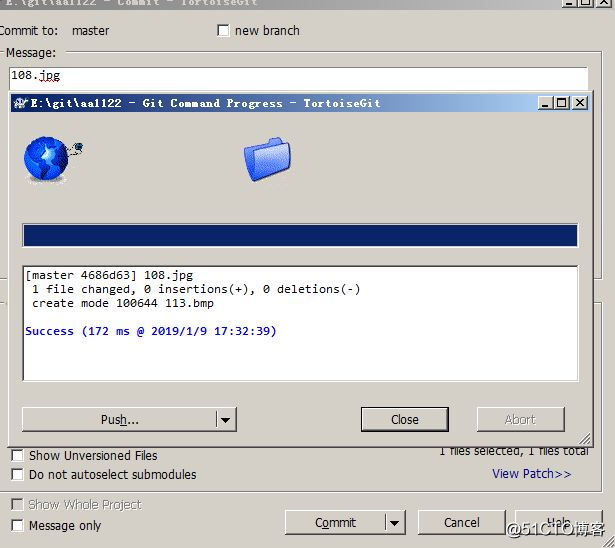615x548 pixels.
Task: Enable the Message only checkbox
Action: point(17,525)
